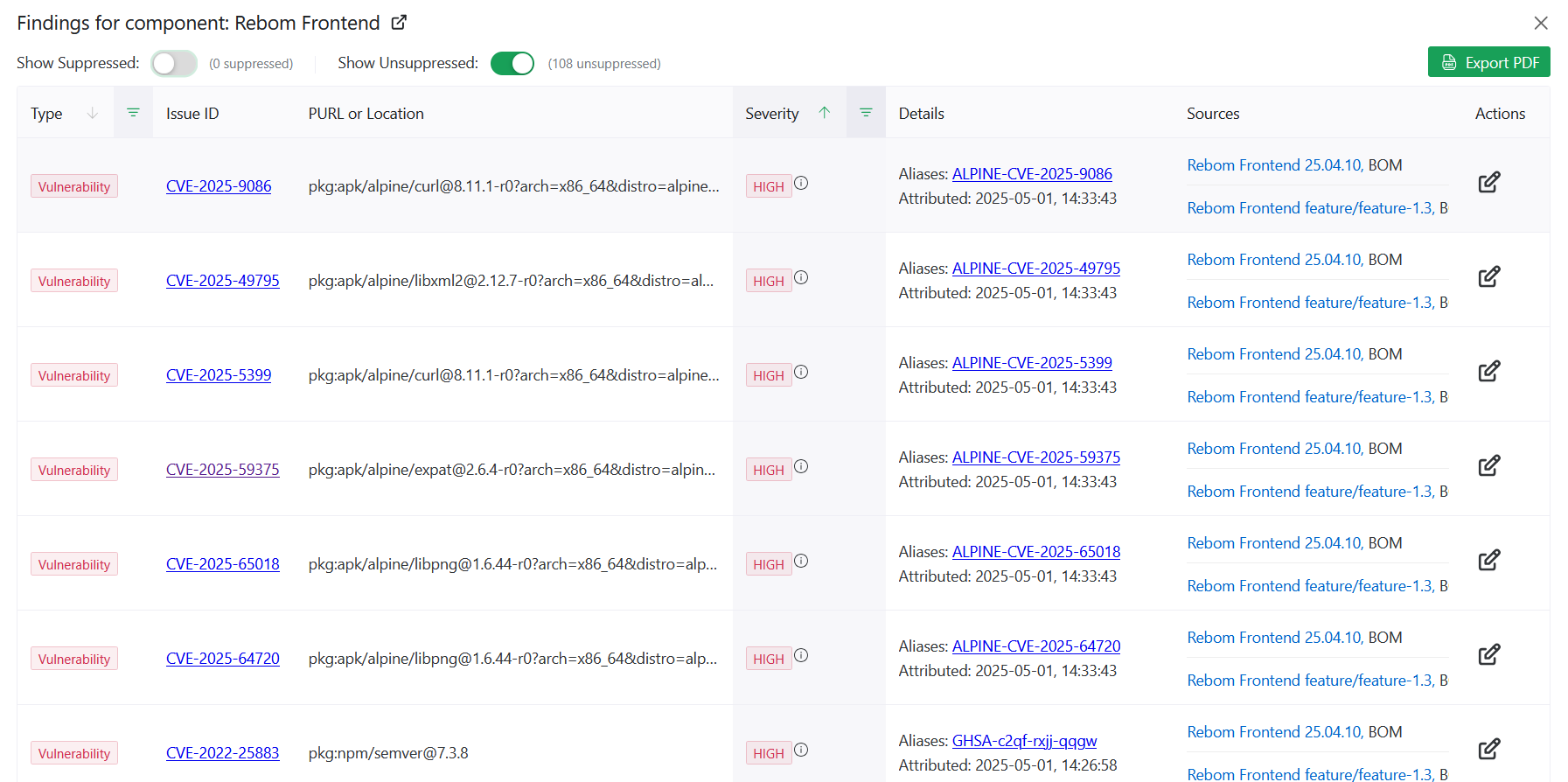Open alias GHSA-c2qf-rxjj-qqgw link
The height and width of the screenshot is (782, 1568).
pos(1024,741)
